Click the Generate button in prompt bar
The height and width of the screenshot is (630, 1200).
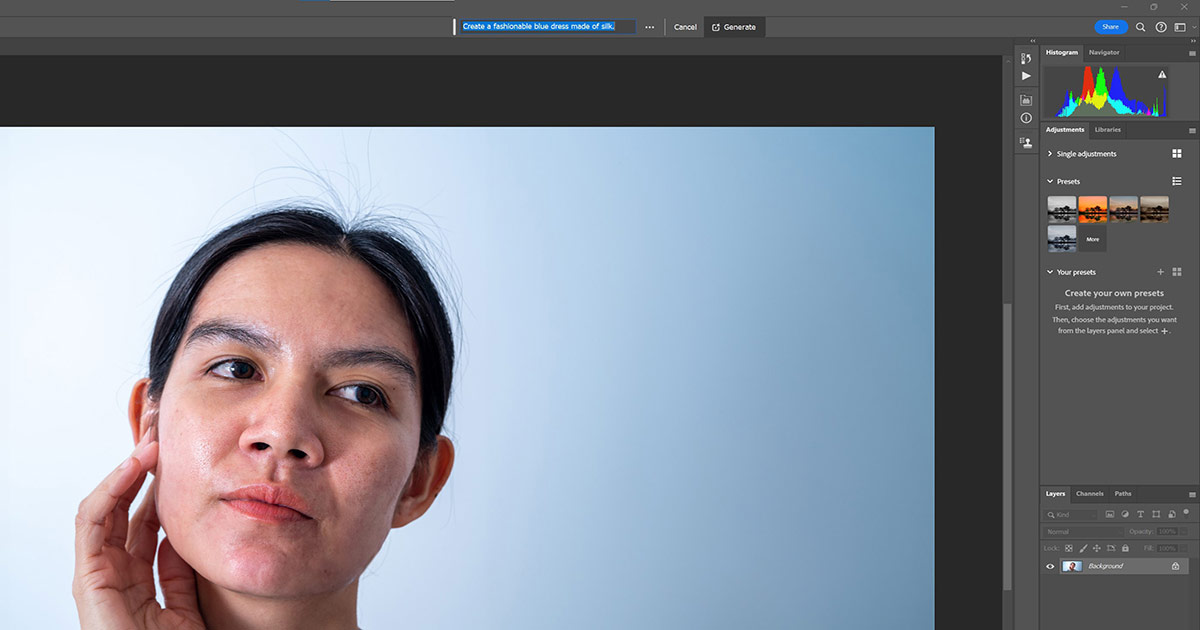click(x=734, y=27)
